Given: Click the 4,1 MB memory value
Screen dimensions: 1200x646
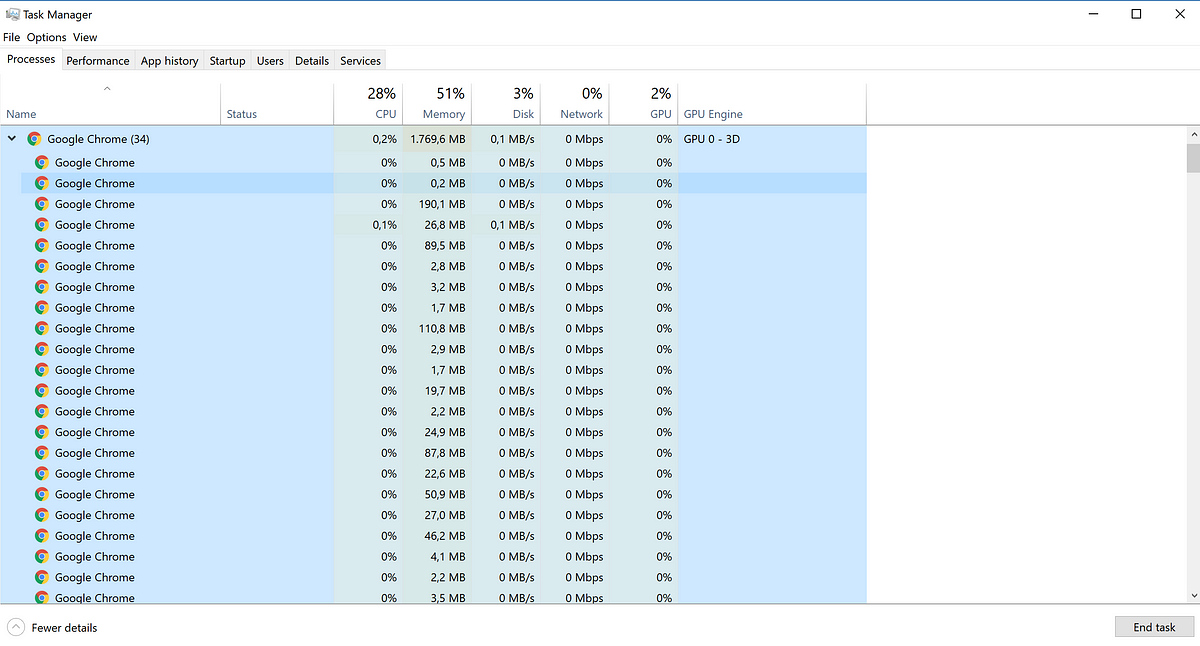Looking at the screenshot, I should tap(448, 557).
